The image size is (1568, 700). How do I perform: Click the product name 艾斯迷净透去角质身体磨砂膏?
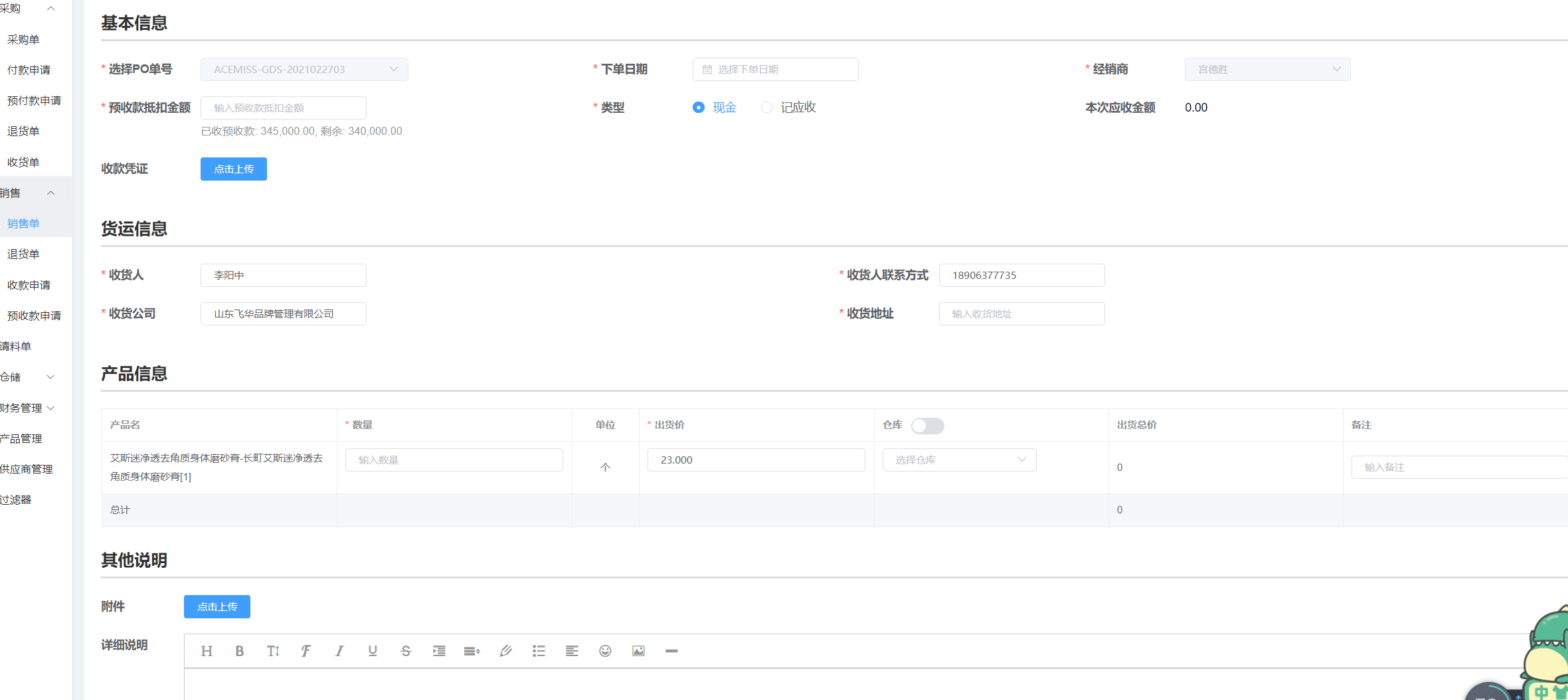click(x=217, y=468)
